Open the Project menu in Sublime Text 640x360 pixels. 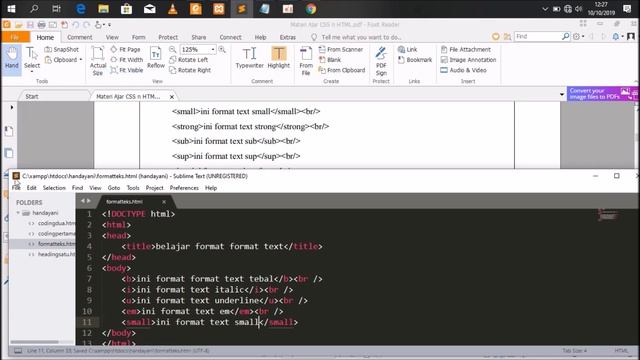(x=154, y=188)
